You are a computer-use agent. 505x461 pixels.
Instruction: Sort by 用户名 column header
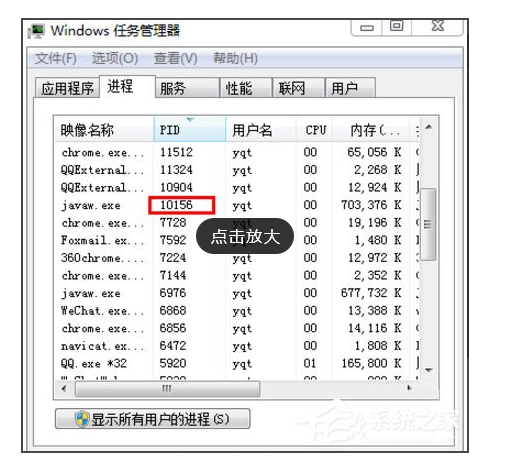pos(261,130)
